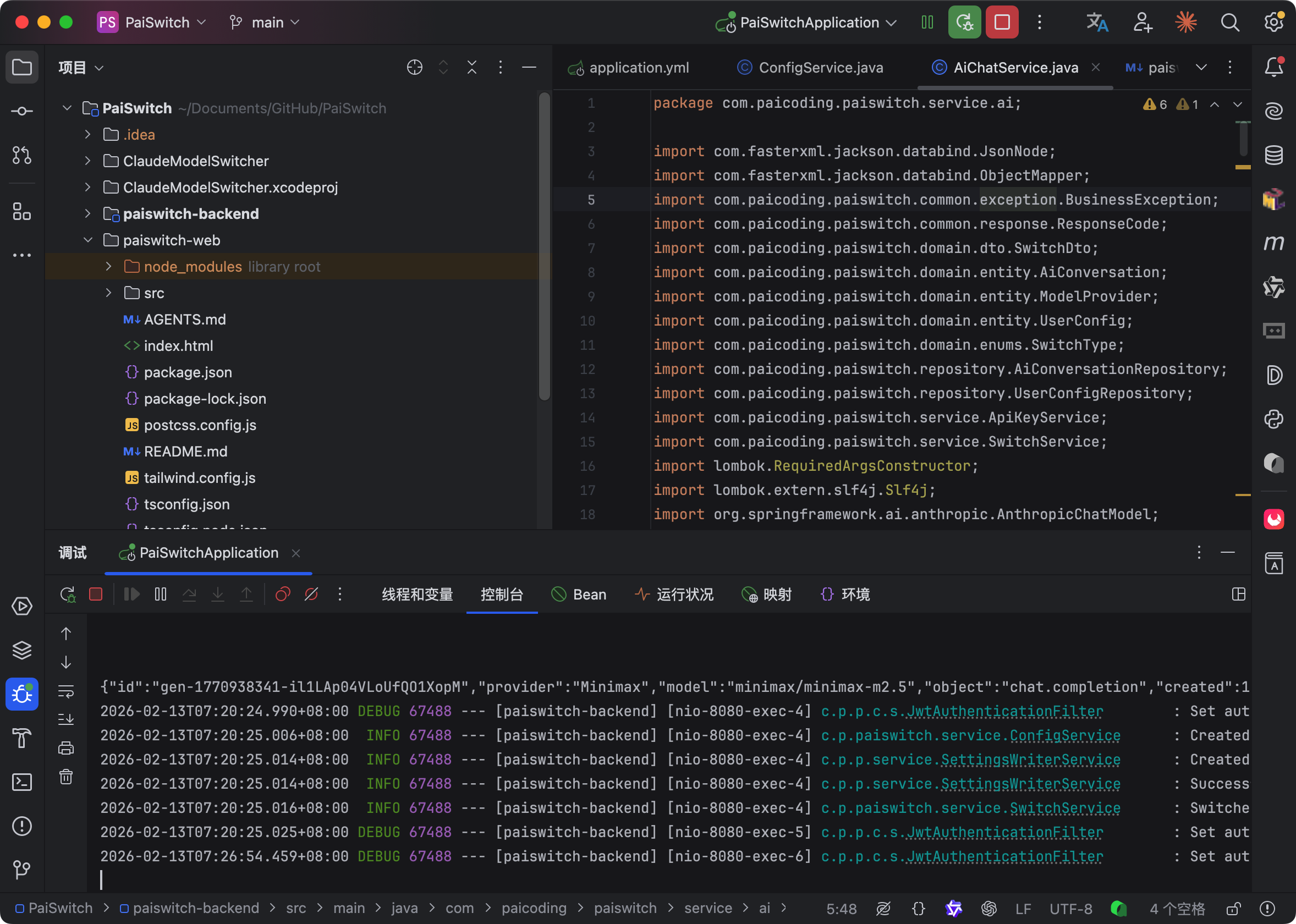This screenshot has width=1296, height=924.
Task: Click the View Breakpoints icon
Action: (283, 595)
